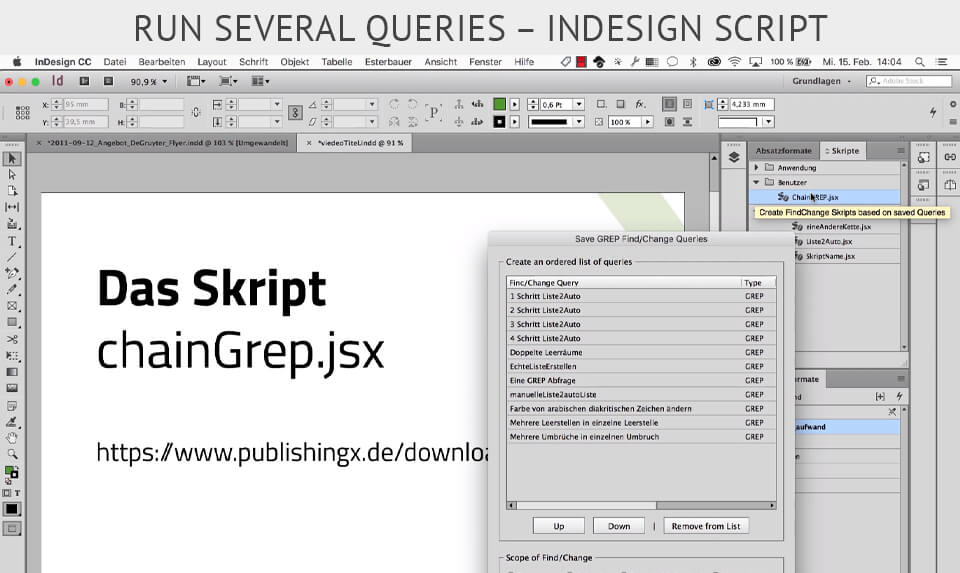The width and height of the screenshot is (960, 573).
Task: Select the Zoom tool in toolbox
Action: (12, 454)
